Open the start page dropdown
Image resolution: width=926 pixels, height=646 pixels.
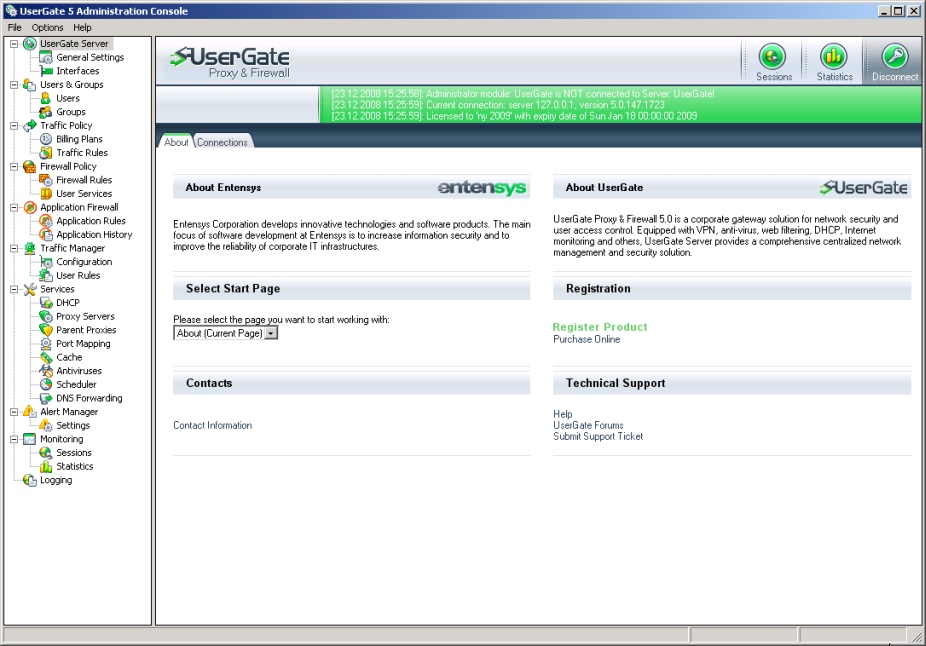coord(271,333)
